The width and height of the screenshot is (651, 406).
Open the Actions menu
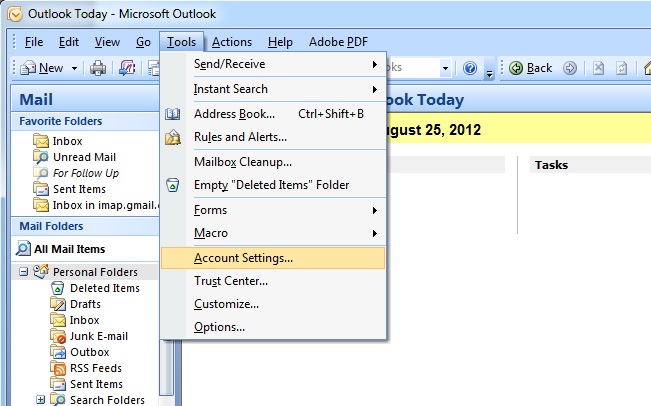point(232,42)
